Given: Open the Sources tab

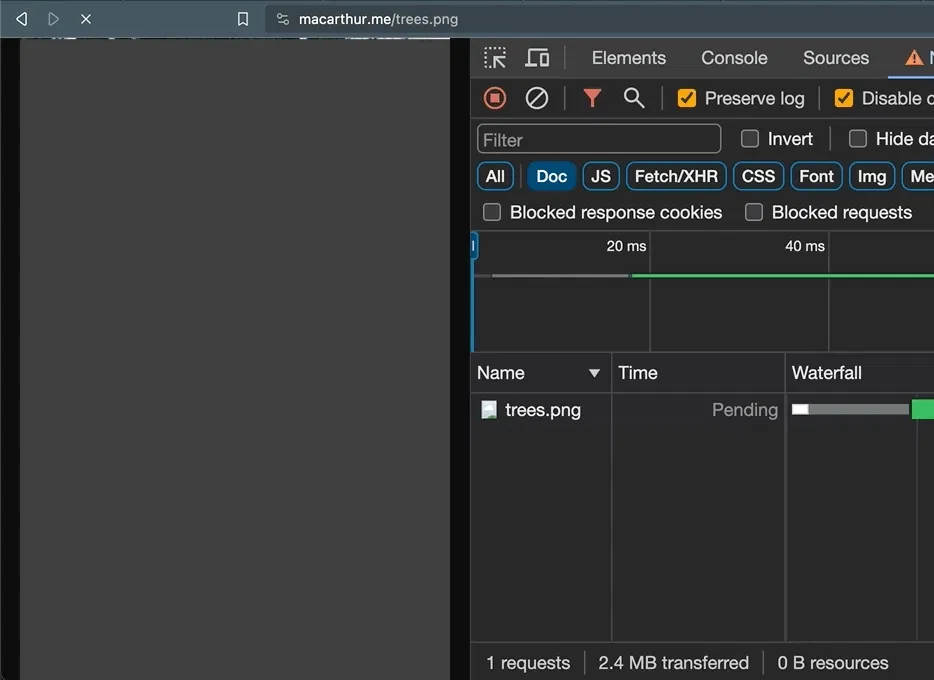Looking at the screenshot, I should tap(836, 58).
